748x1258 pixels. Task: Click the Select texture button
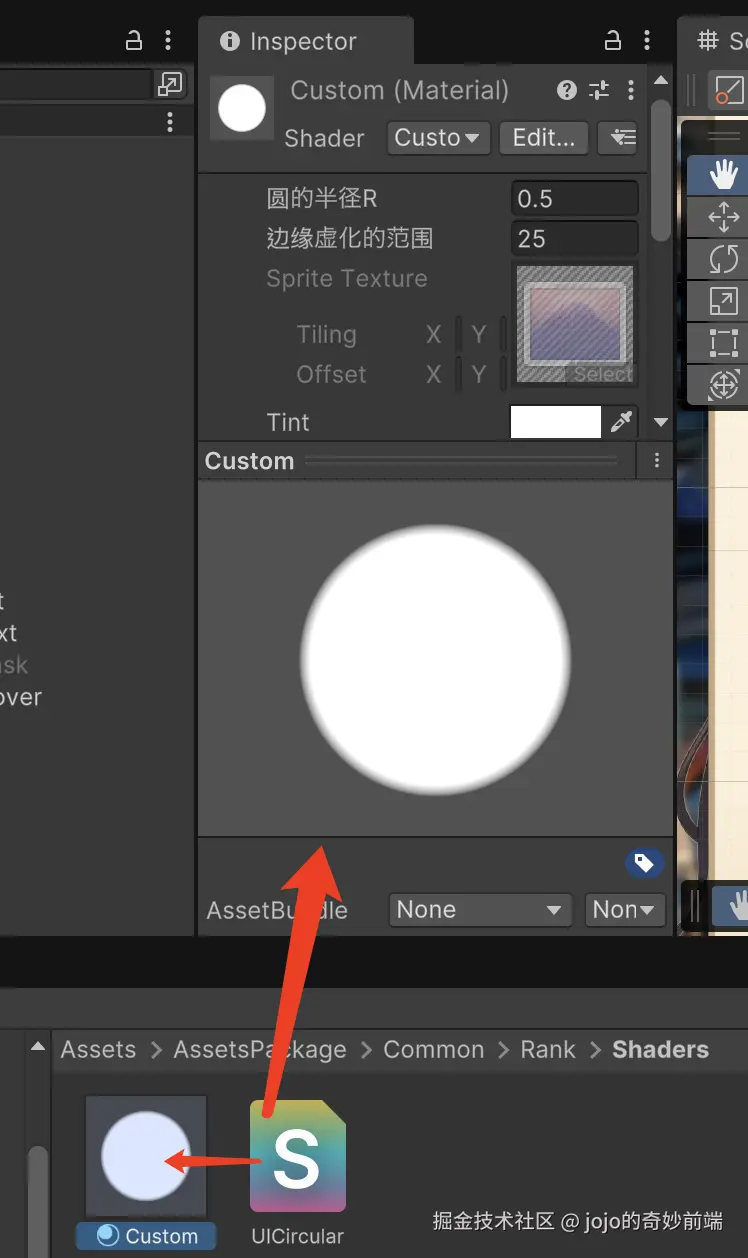click(603, 374)
